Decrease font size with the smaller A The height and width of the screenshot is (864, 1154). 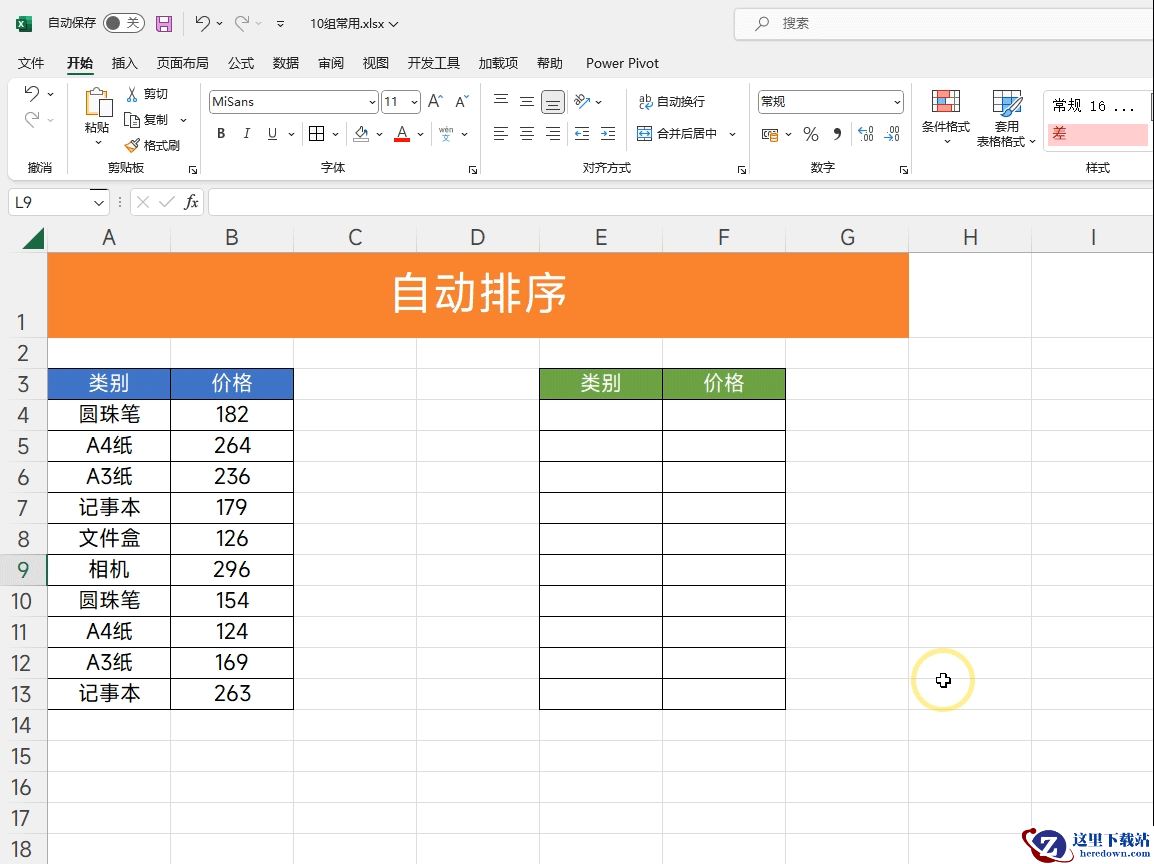(x=462, y=102)
